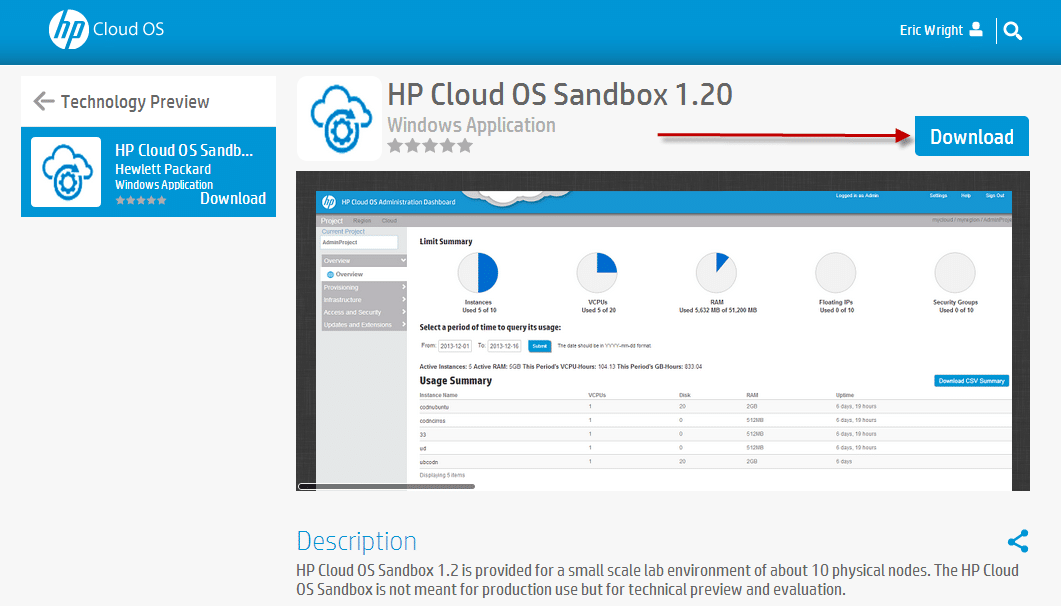Screen dimensions: 1061x606
Task: Click the Cloud OS header text
Action: coord(128,30)
